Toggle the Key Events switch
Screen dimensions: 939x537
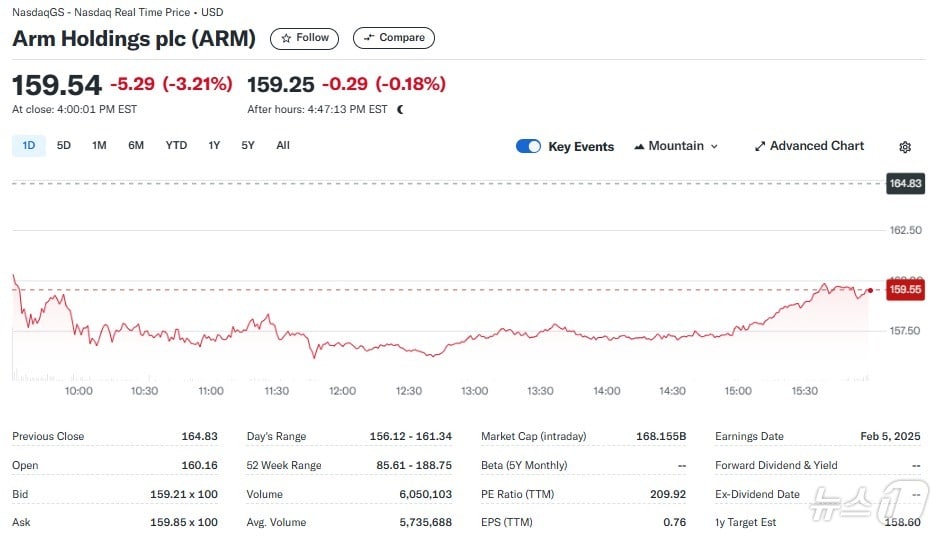(528, 146)
